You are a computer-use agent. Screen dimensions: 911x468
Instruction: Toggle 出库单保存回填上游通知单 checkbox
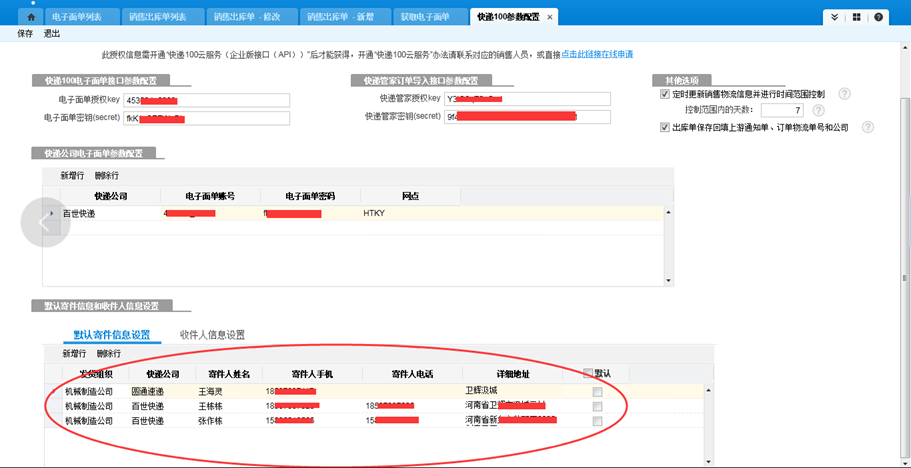[x=665, y=127]
